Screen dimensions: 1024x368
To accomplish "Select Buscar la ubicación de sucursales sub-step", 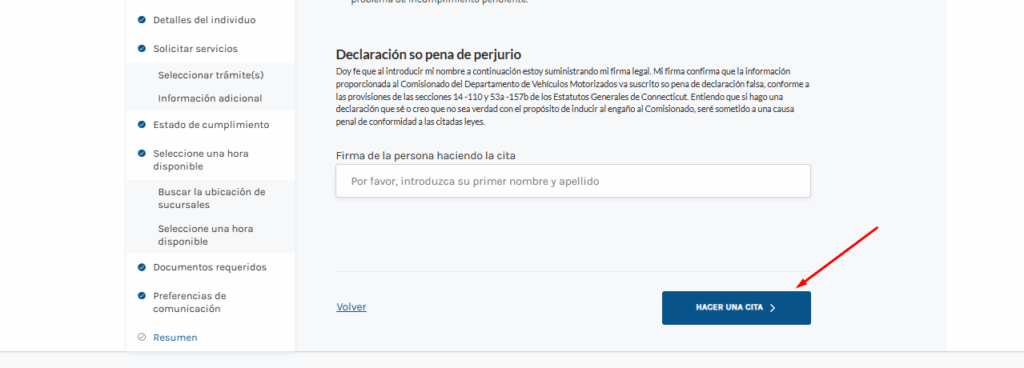I will pyautogui.click(x=212, y=198).
